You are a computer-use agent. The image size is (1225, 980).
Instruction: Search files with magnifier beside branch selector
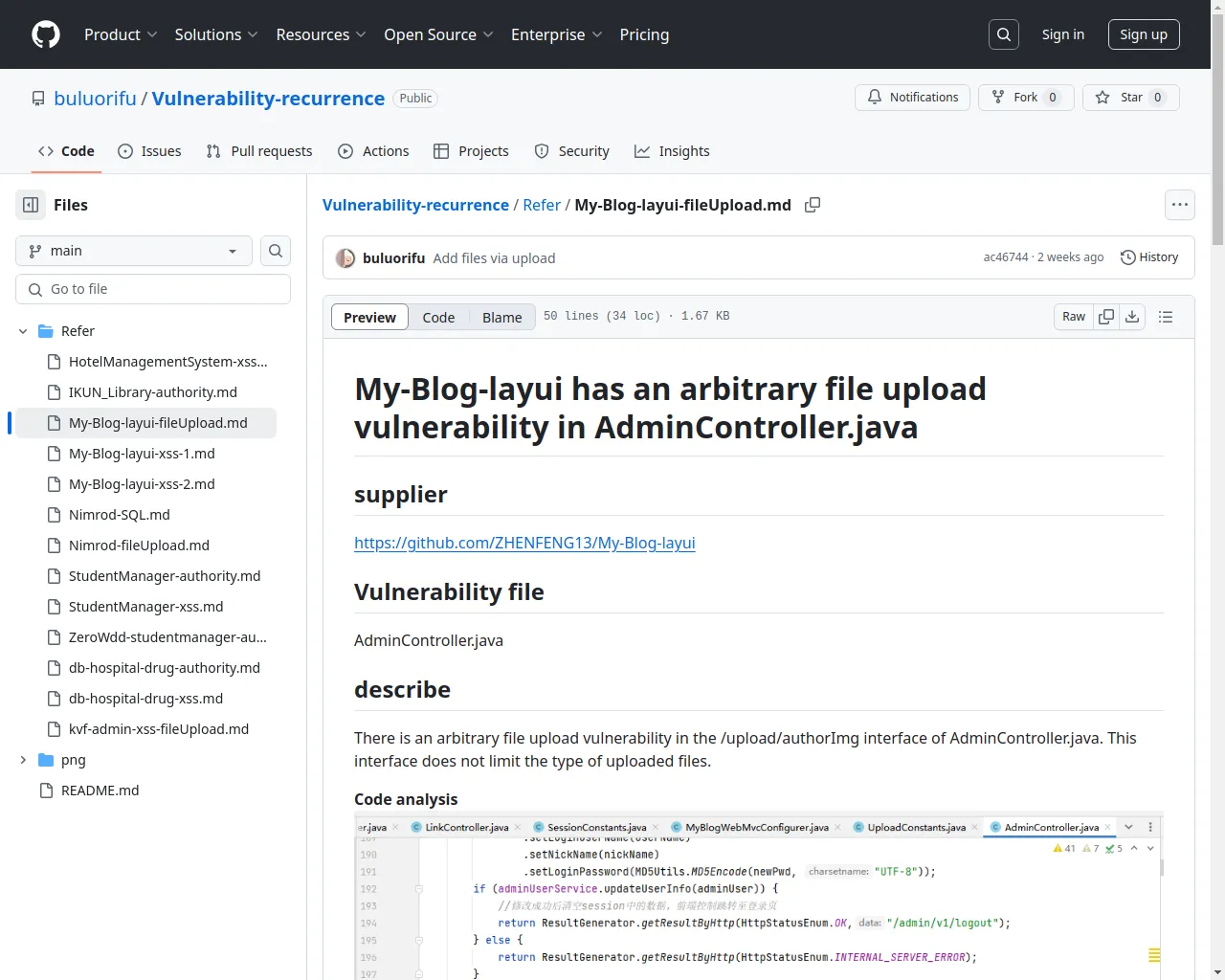tap(276, 251)
